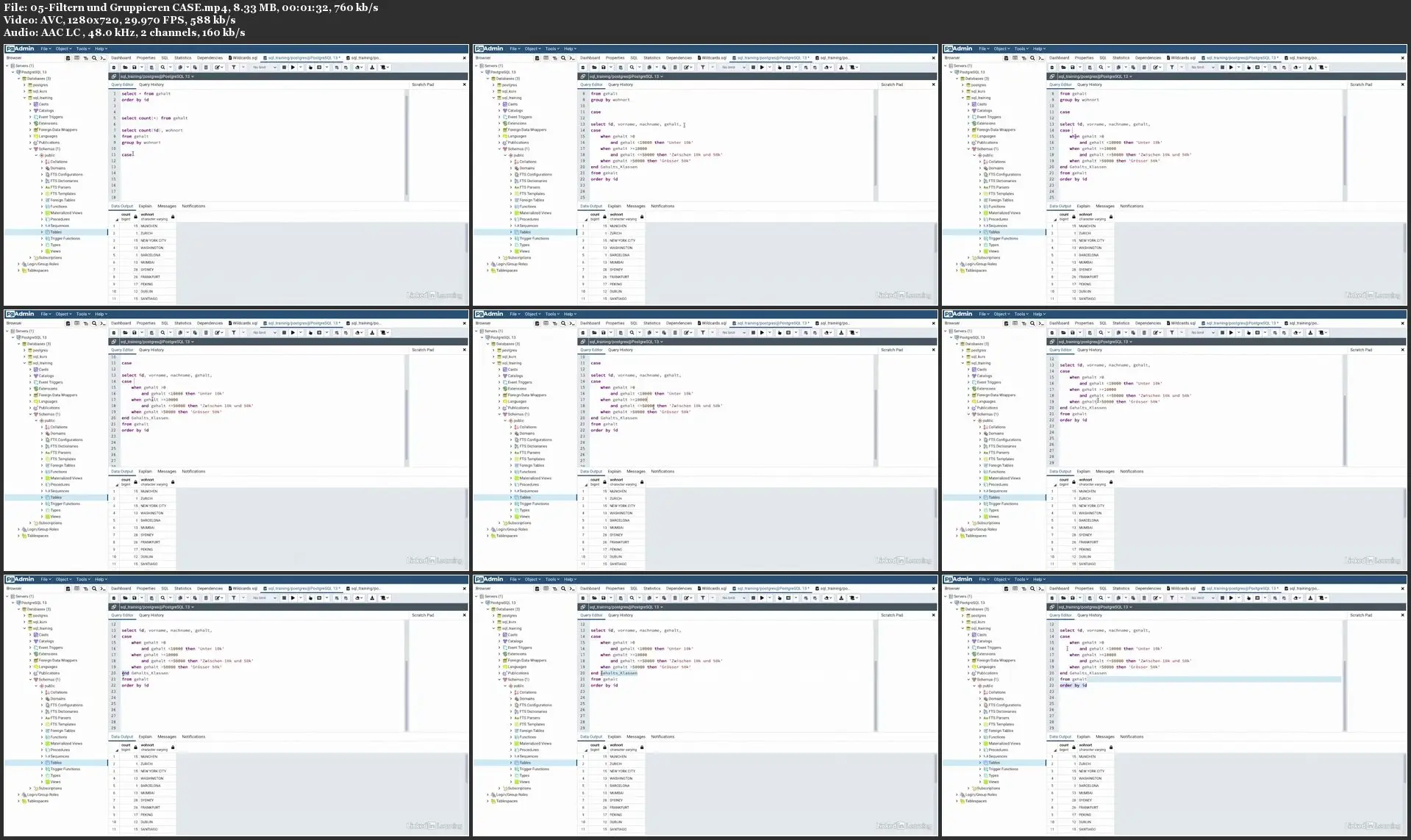
Task: Select the Dashboard tab in middle-right frame
Action: point(1060,323)
